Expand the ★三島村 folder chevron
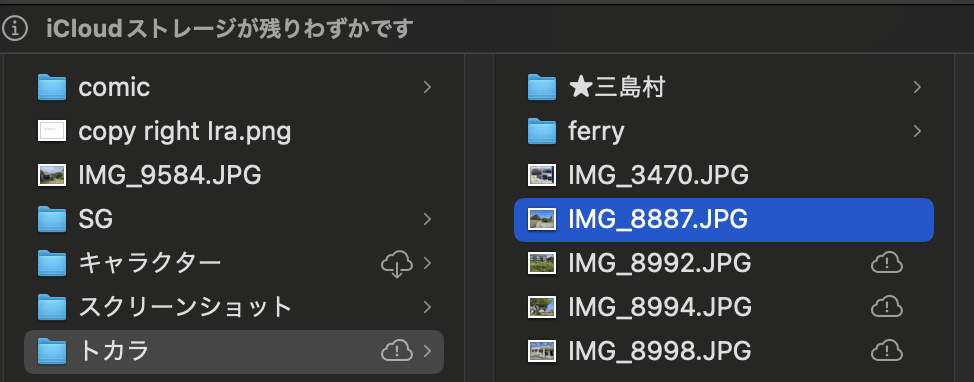974x382 pixels. pyautogui.click(x=917, y=88)
